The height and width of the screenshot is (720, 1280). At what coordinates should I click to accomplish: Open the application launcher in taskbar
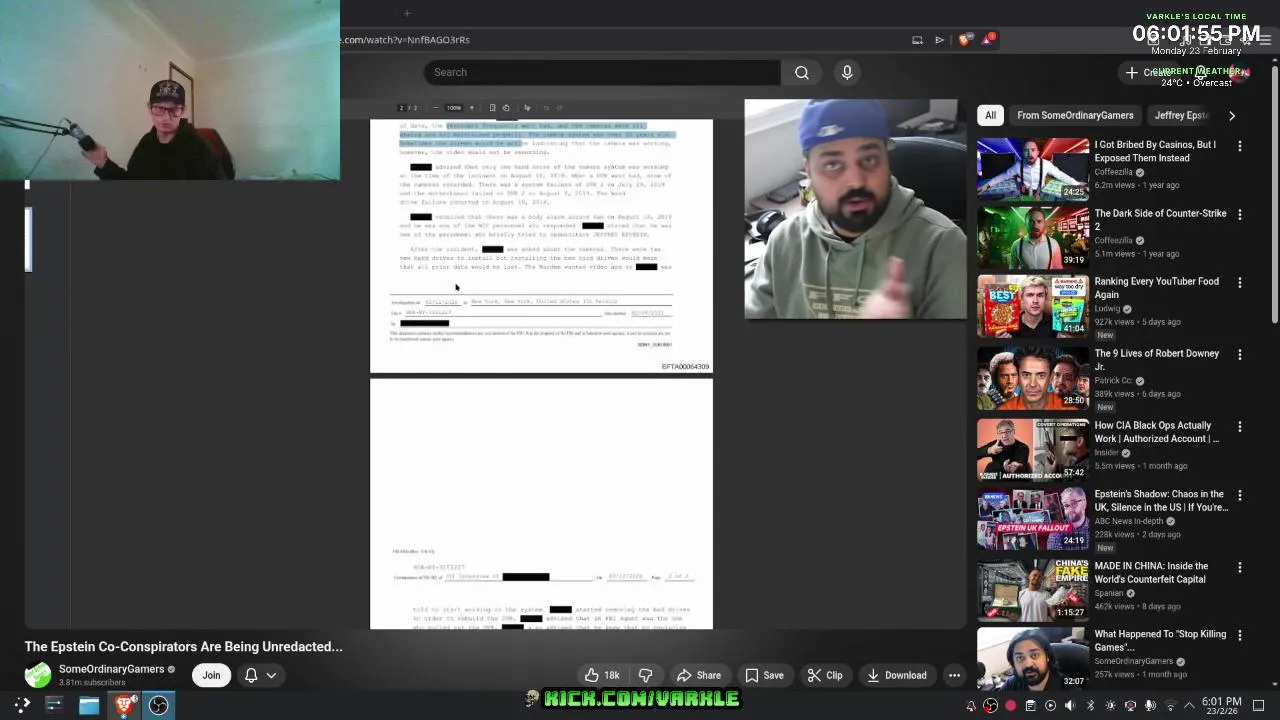tap(22, 705)
